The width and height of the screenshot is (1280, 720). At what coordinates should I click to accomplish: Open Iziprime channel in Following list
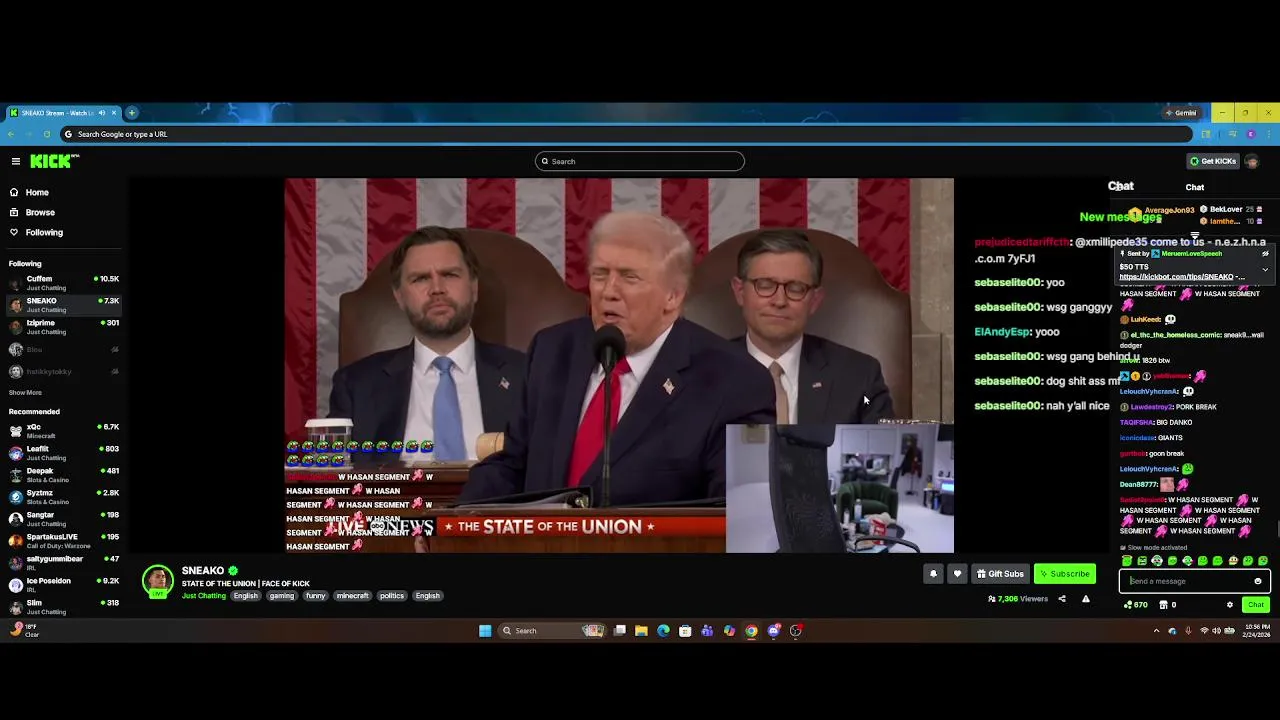(64, 326)
